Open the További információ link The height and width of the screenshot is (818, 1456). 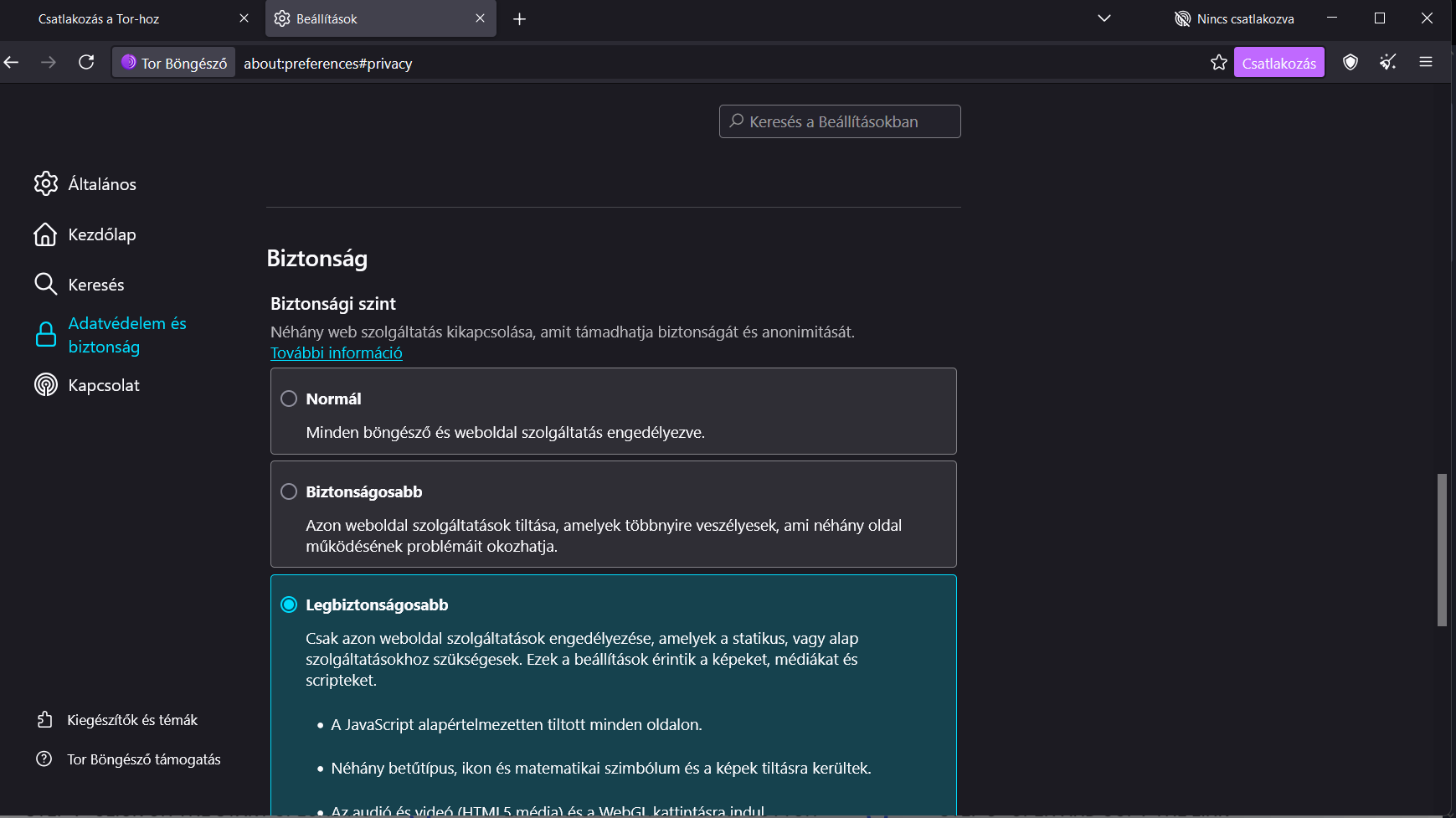click(x=336, y=353)
